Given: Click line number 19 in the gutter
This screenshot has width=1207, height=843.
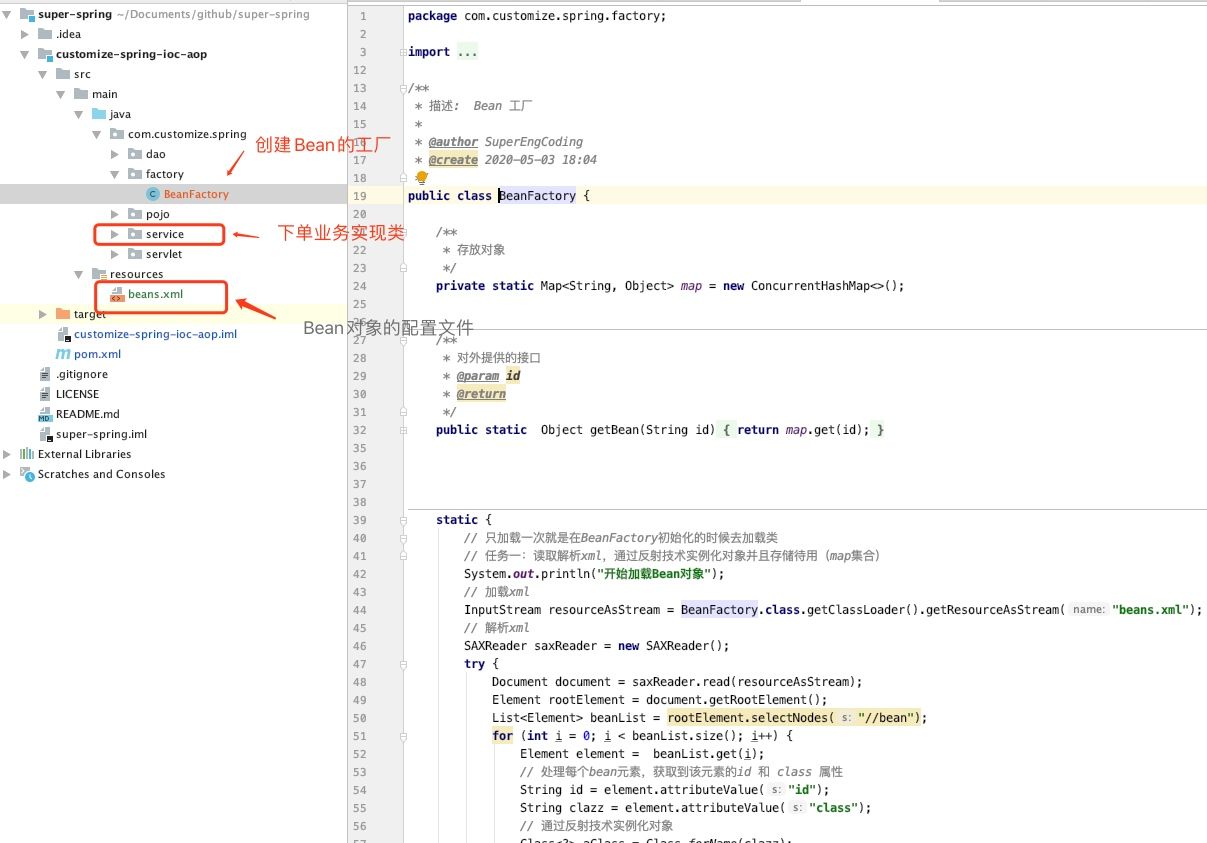Looking at the screenshot, I should (359, 196).
